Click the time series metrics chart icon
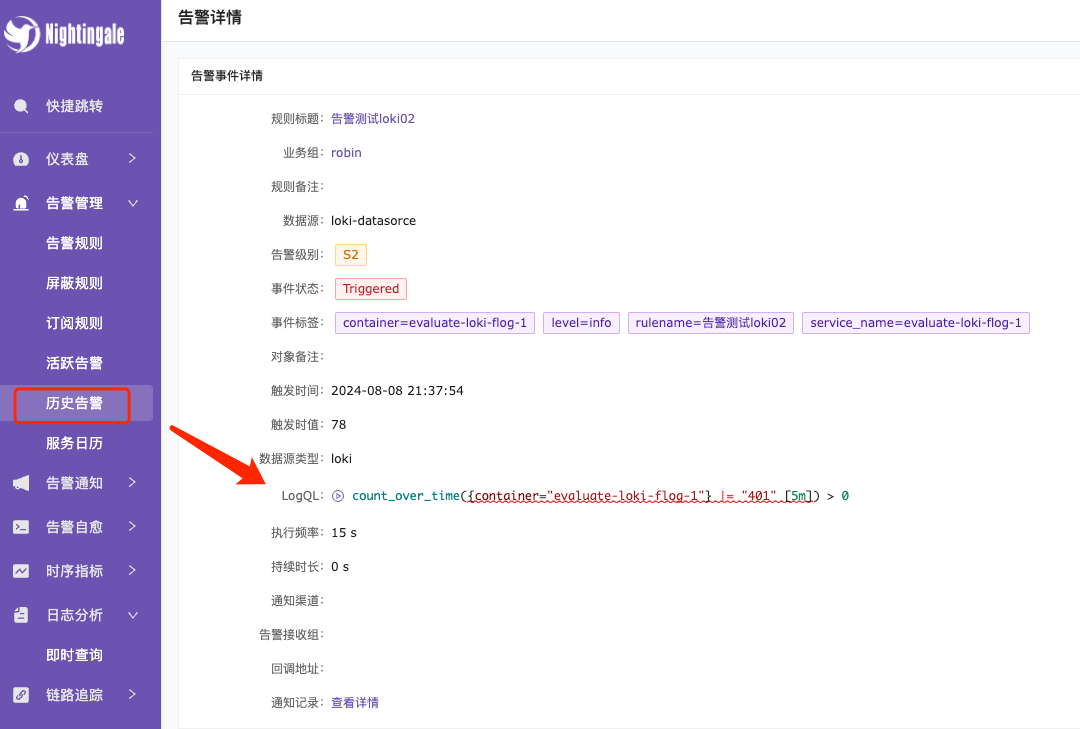Viewport: 1080px width, 729px height. click(21, 571)
